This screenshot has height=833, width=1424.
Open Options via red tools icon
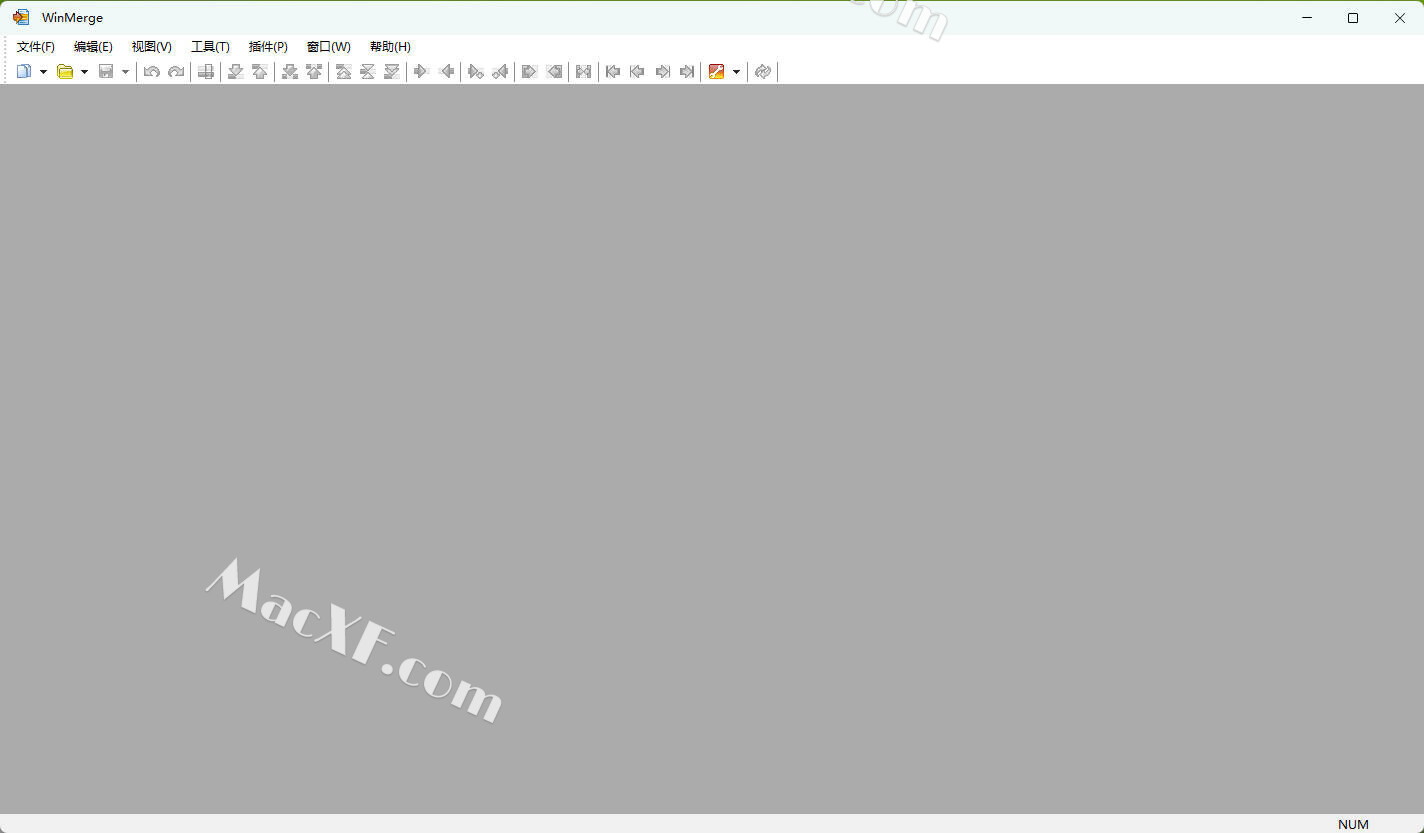pos(716,71)
